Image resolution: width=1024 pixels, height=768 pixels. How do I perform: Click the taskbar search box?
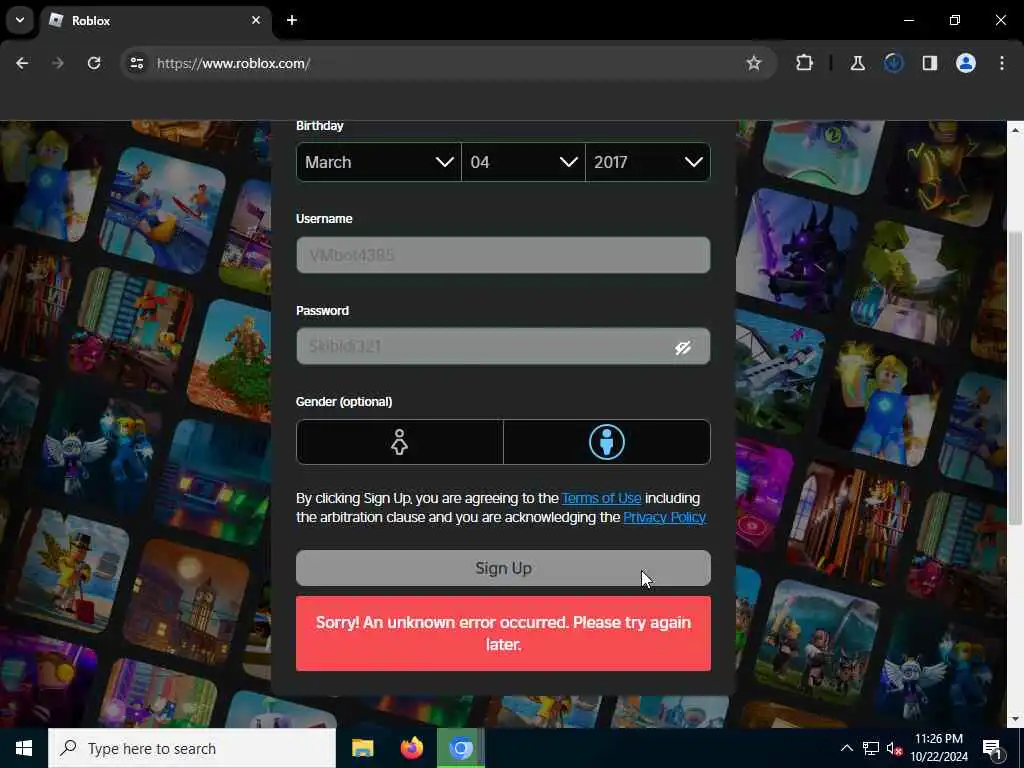(x=192, y=748)
